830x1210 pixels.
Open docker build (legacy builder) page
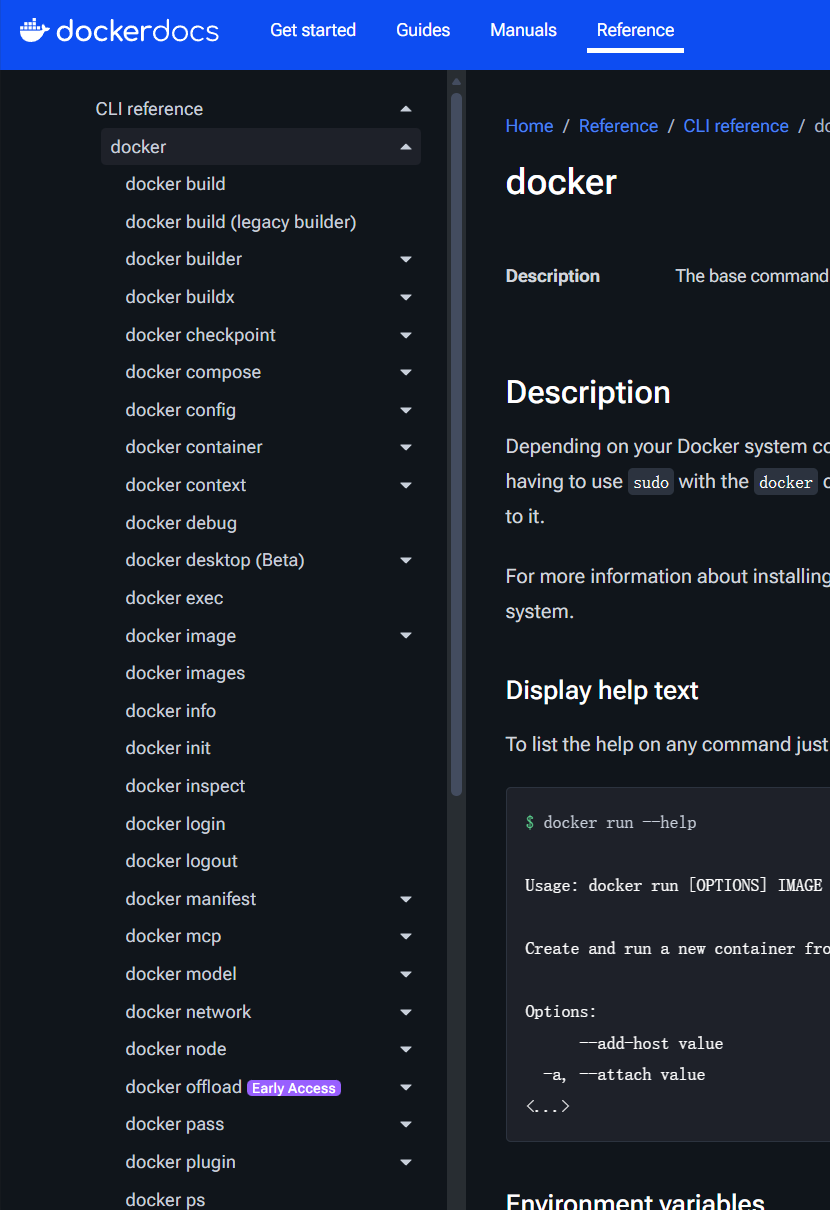tap(241, 222)
